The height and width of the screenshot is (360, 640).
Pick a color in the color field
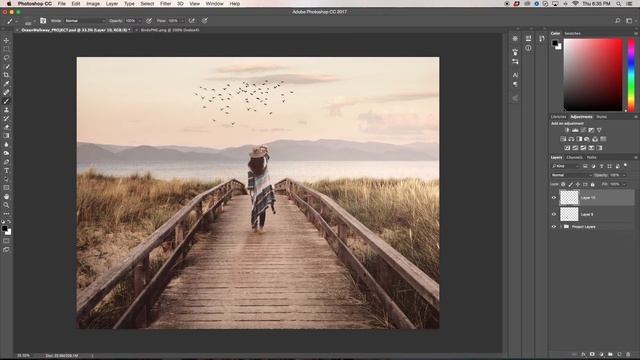[593, 75]
